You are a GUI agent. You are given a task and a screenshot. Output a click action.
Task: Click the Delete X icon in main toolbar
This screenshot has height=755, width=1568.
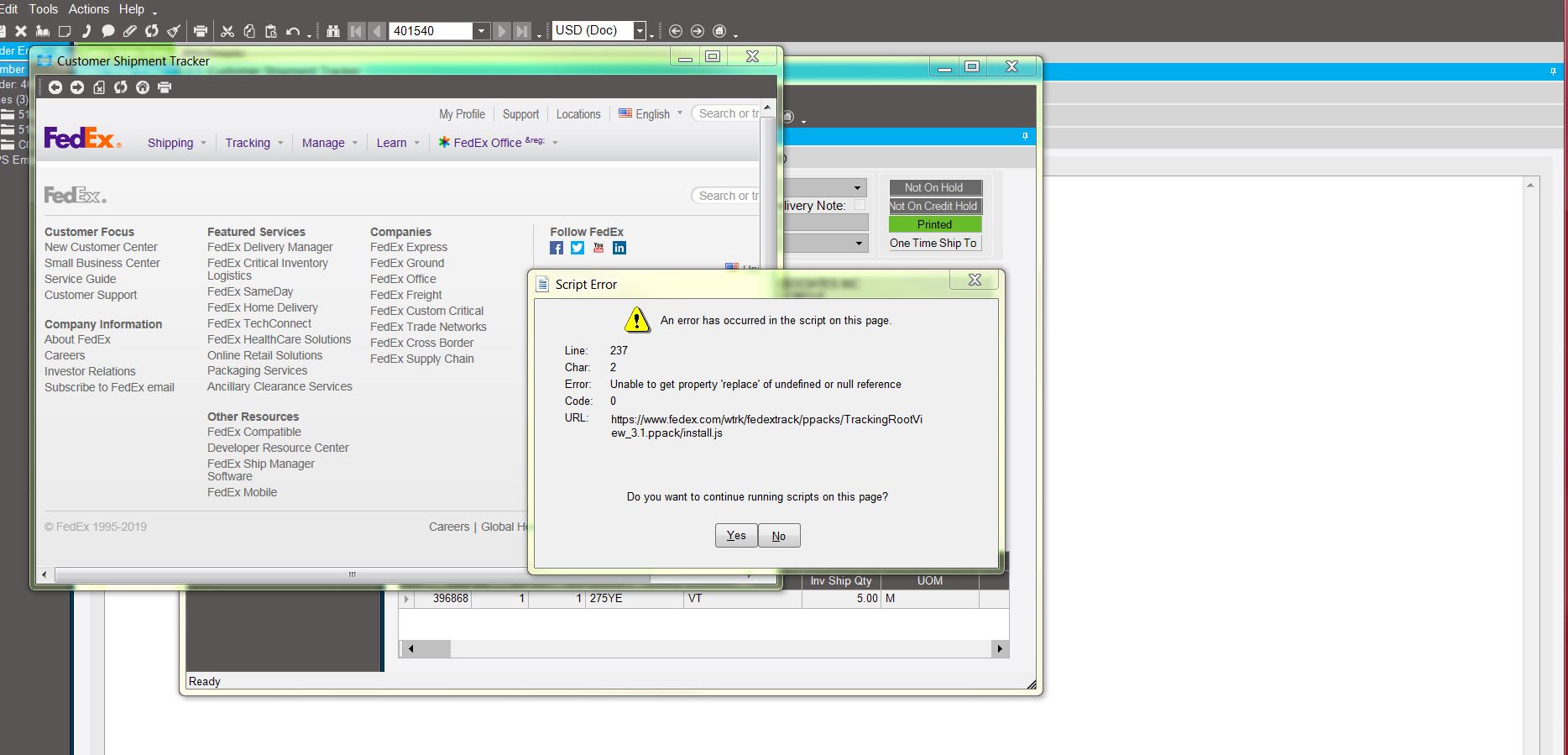tap(21, 31)
